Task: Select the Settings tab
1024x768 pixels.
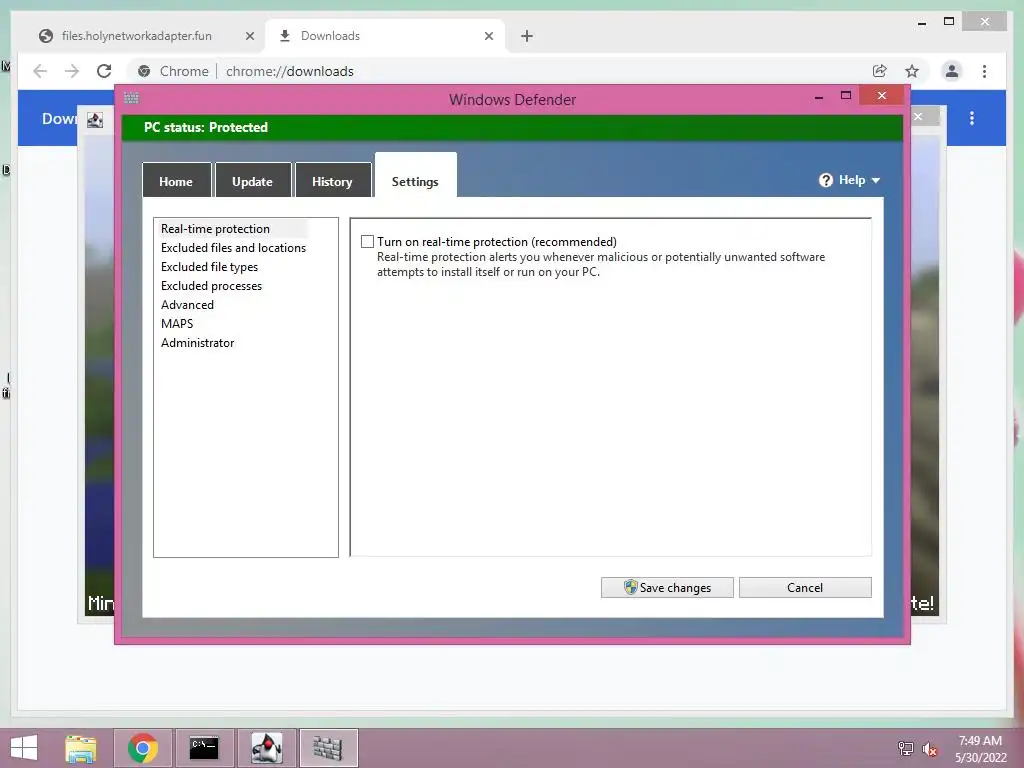Action: point(415,176)
